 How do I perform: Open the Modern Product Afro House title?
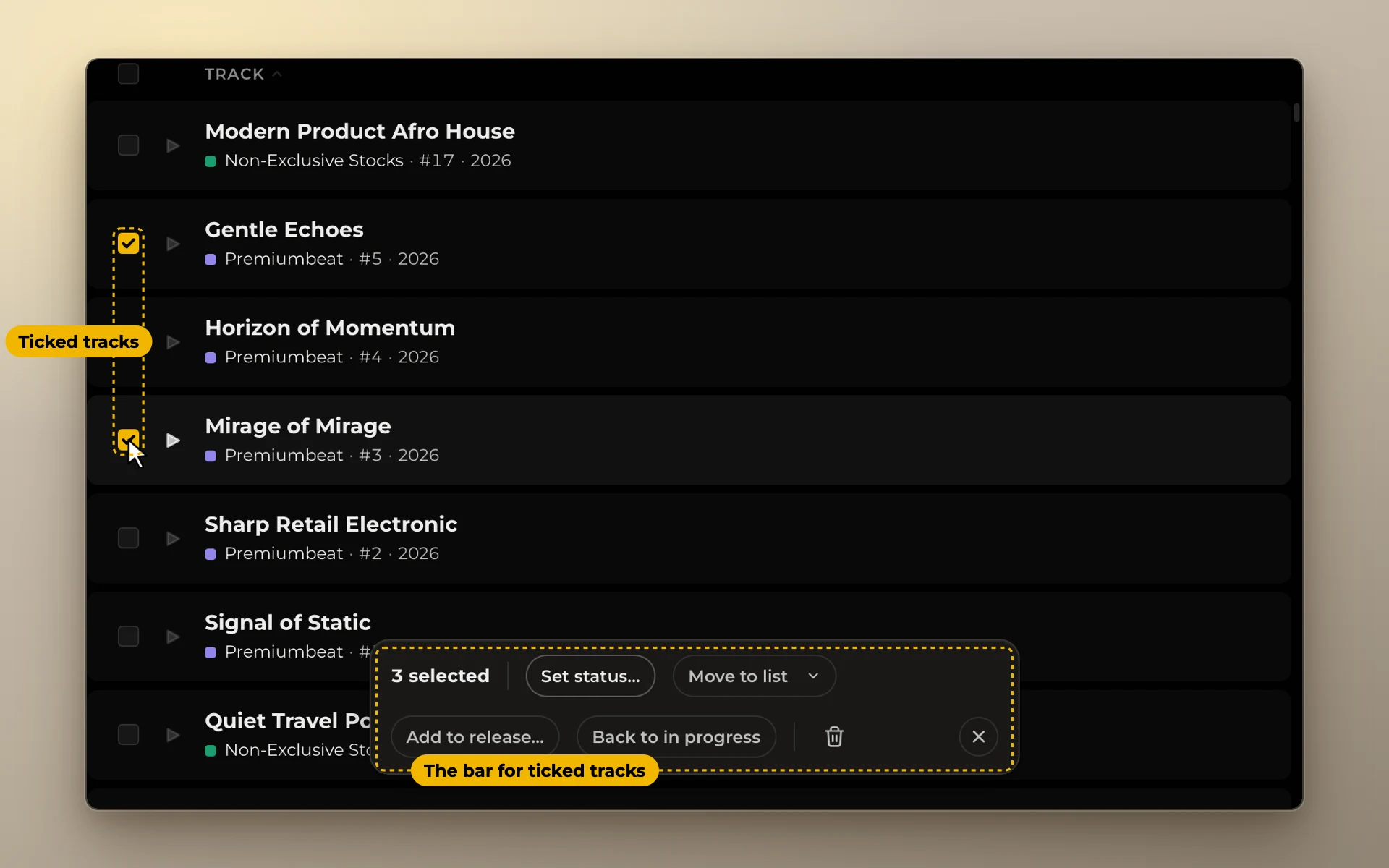[x=360, y=131]
